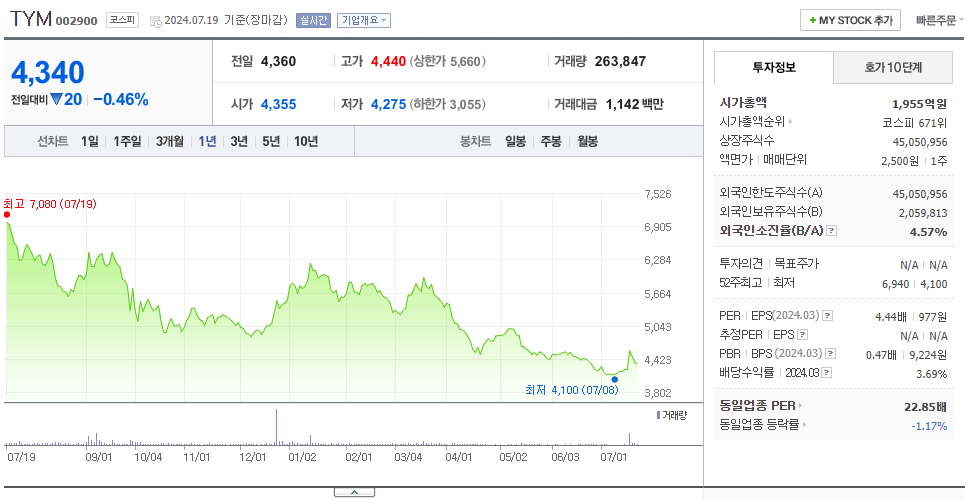Click the 2,059,813 foreign-held shares value

coord(920,213)
